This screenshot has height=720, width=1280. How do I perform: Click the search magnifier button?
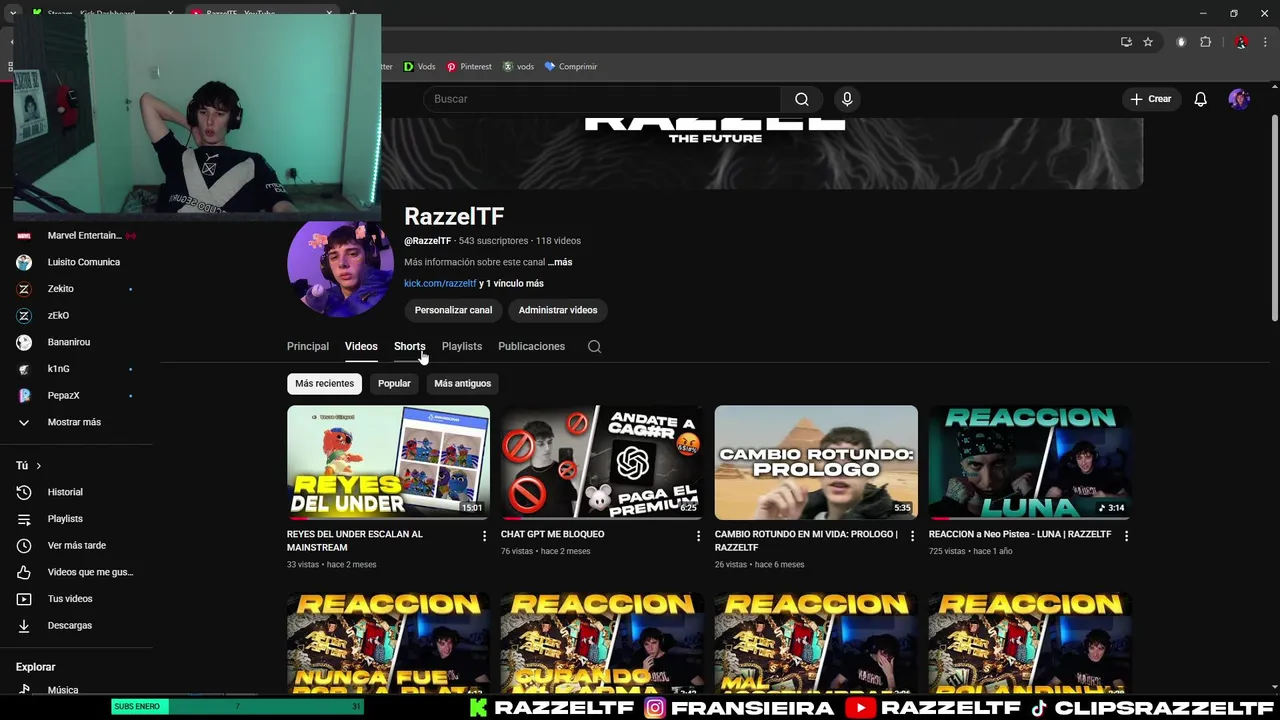[x=801, y=99]
